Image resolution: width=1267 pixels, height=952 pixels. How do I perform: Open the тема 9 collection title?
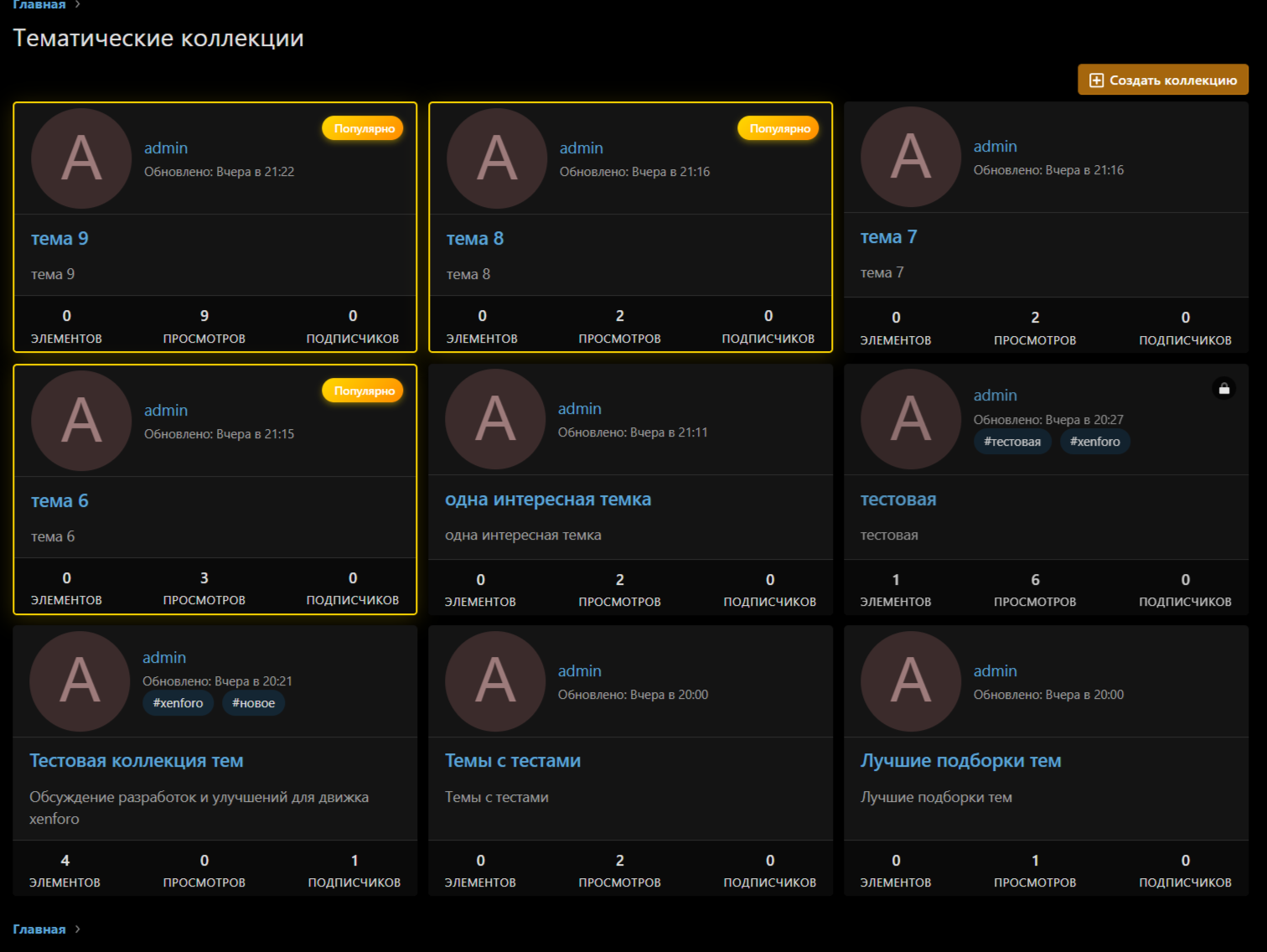[59, 239]
